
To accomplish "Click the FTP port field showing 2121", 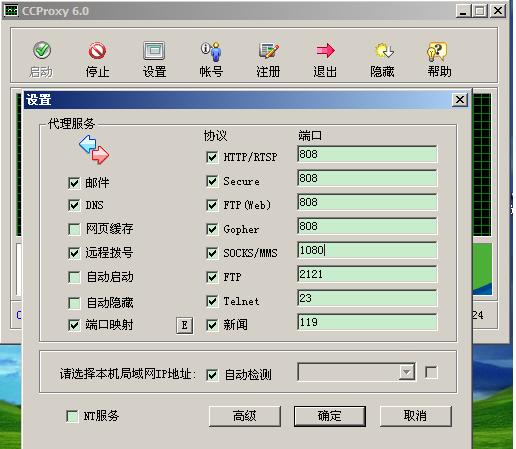I will pos(367,274).
